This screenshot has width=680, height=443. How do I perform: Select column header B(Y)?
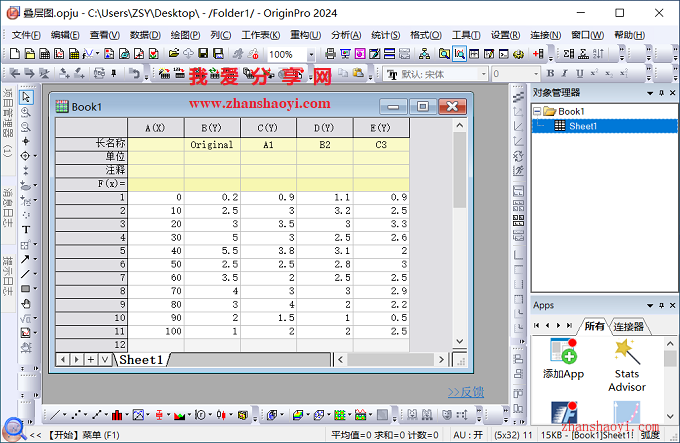212,128
